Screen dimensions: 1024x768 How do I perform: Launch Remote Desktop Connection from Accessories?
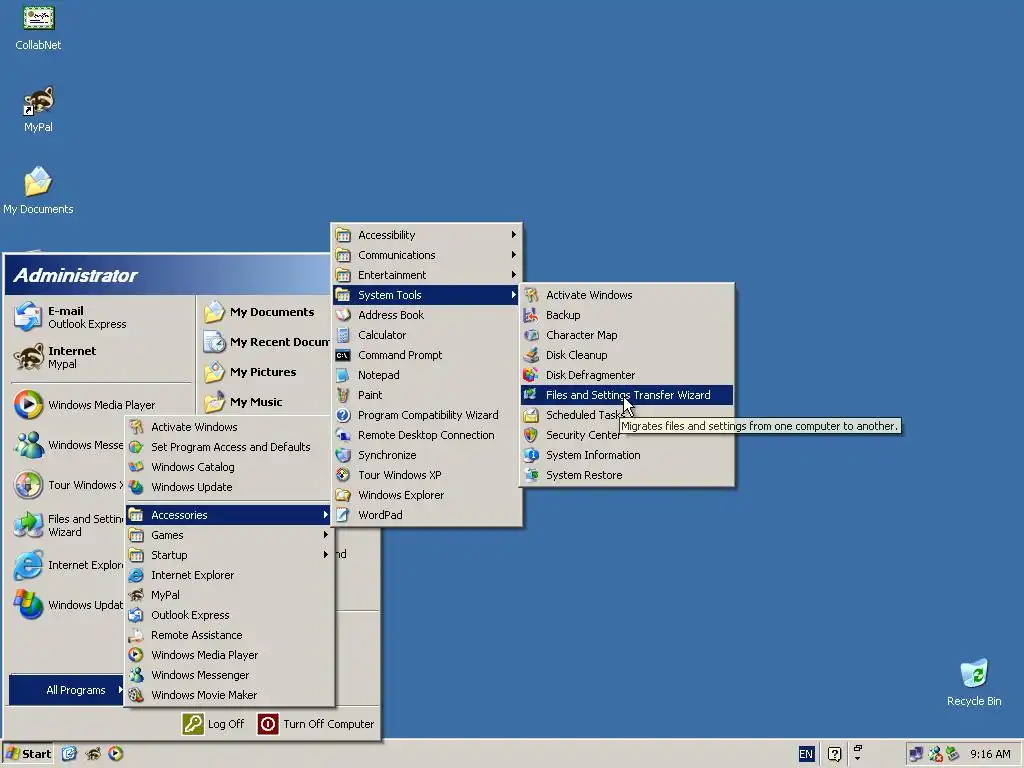click(x=426, y=435)
